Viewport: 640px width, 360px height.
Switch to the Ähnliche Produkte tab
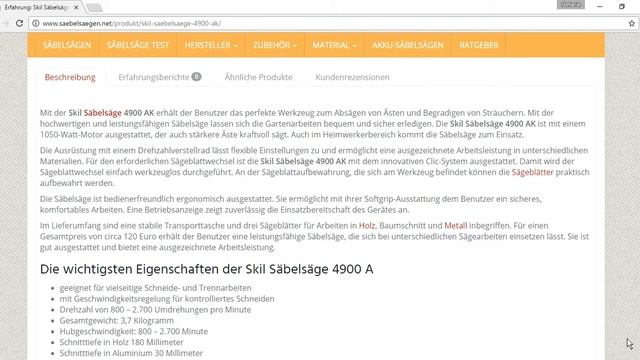(x=258, y=77)
